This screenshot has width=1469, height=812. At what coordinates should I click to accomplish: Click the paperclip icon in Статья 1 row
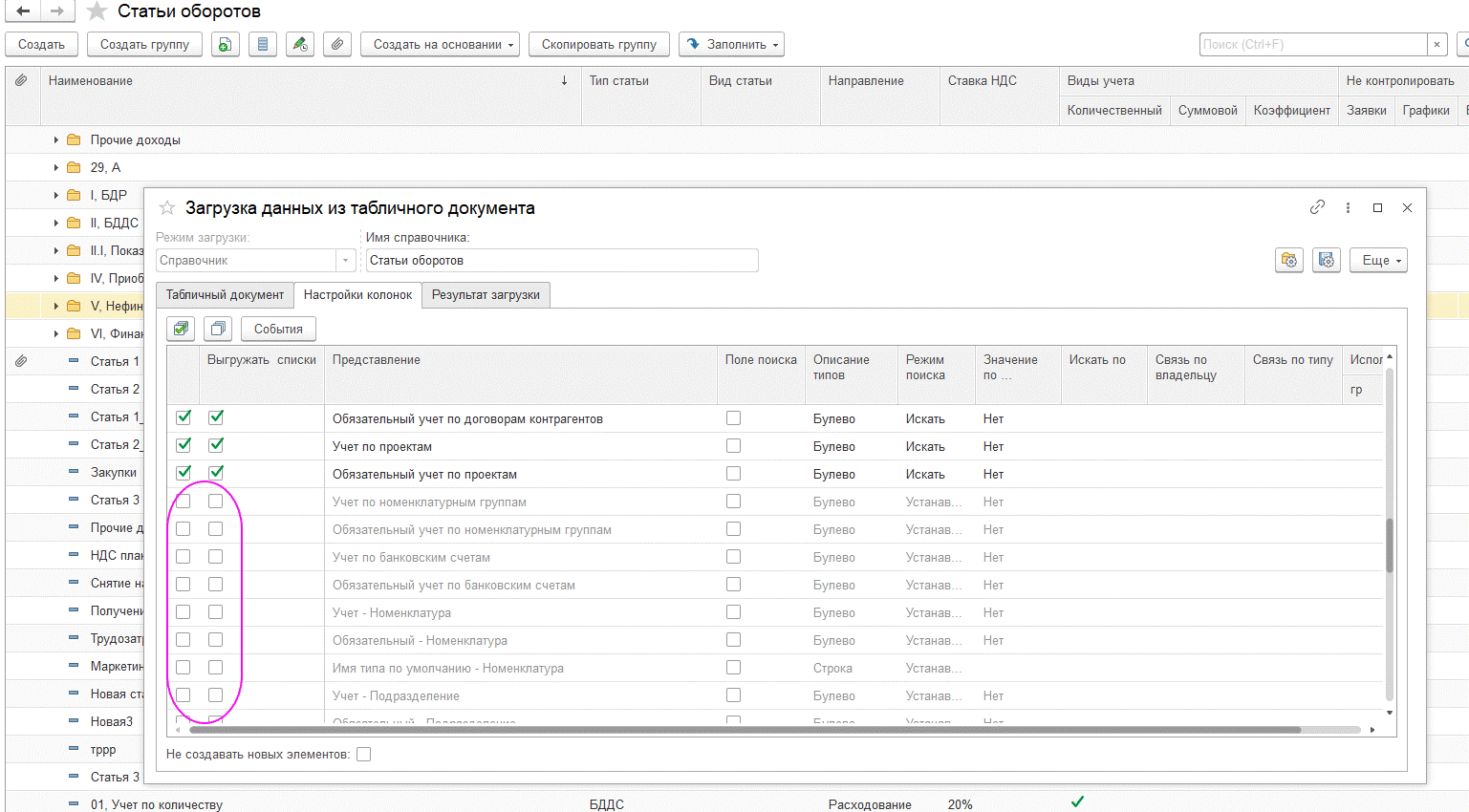coord(21,361)
